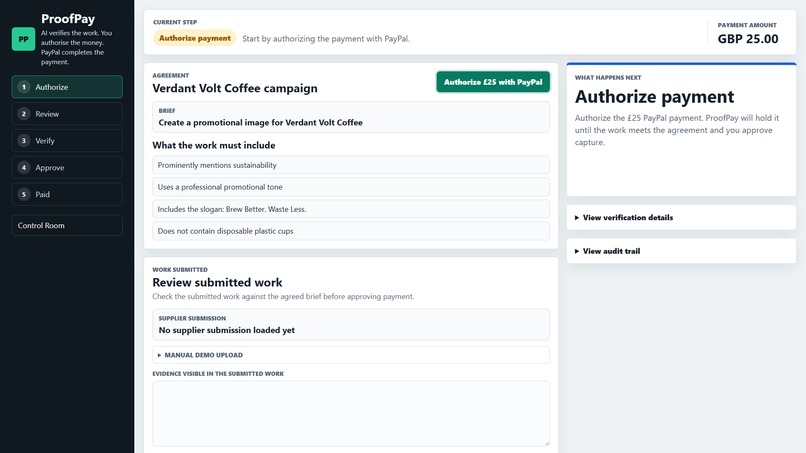Click the step number 5 circle icon
The image size is (806, 453).
[24, 194]
